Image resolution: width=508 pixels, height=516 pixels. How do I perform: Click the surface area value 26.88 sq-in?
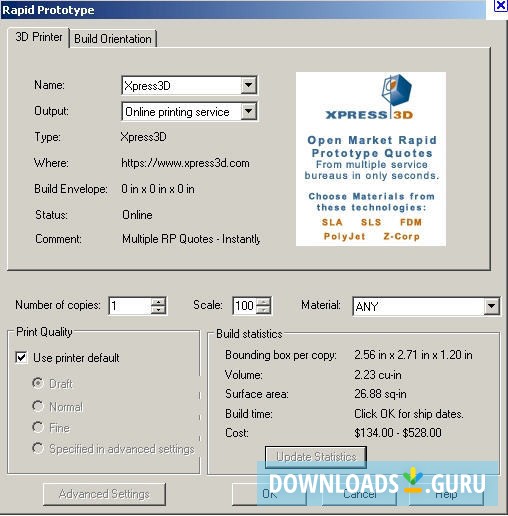380,394
